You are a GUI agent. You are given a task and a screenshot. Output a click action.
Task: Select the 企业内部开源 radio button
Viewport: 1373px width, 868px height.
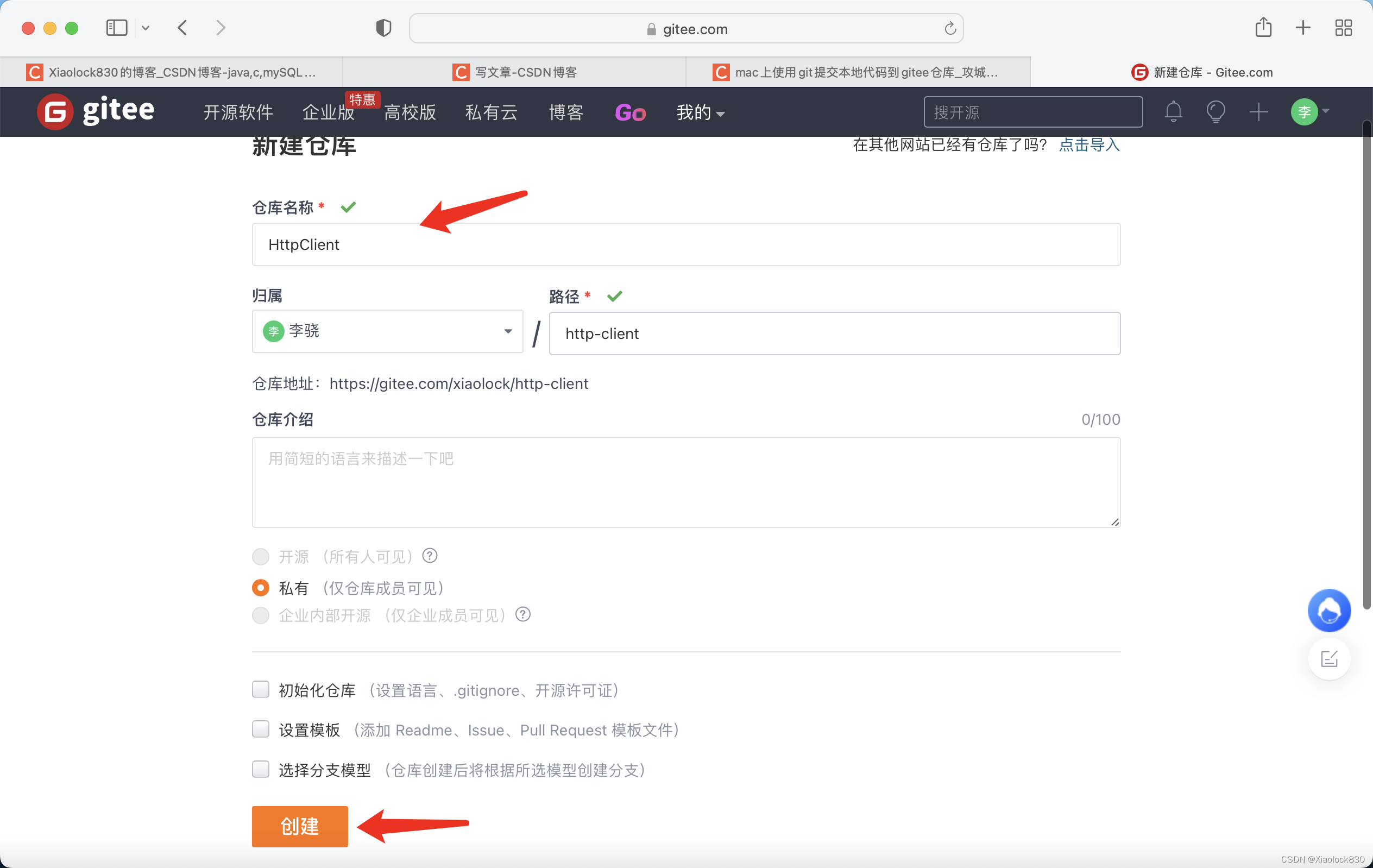pos(261,615)
